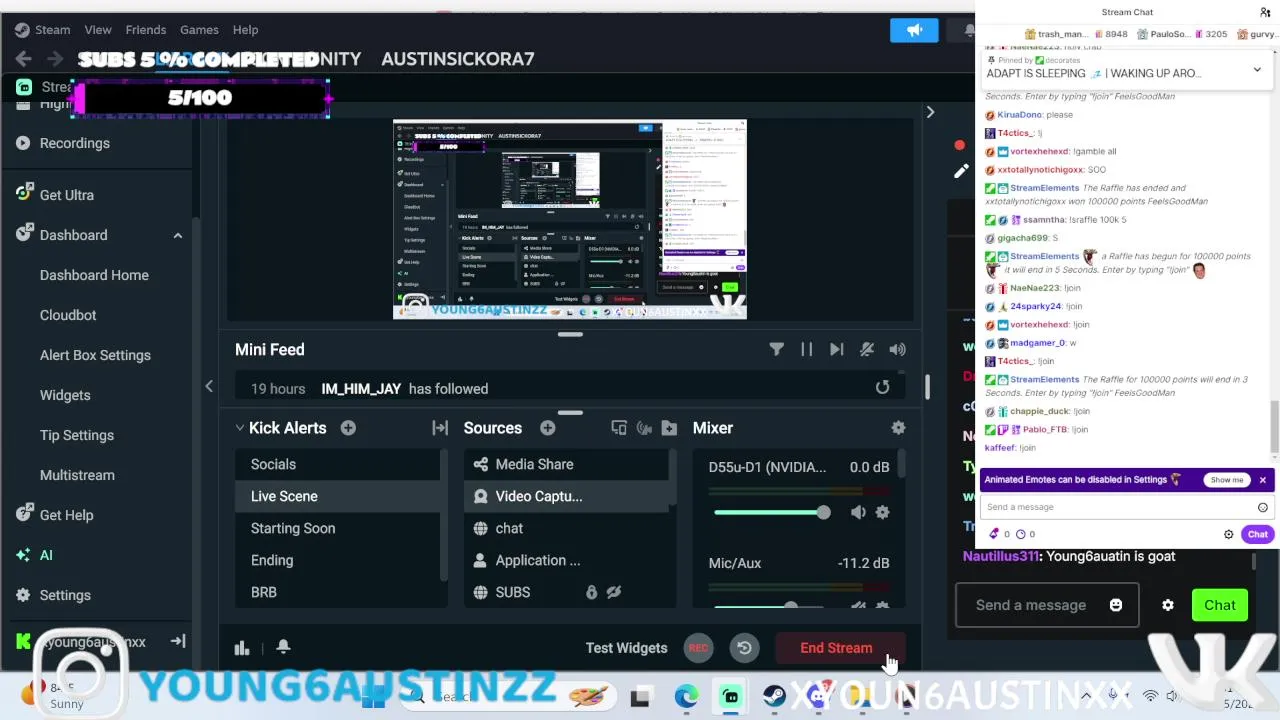Open the source device icon in Sources header
Image resolution: width=1280 pixels, height=720 pixels.
(x=619, y=428)
